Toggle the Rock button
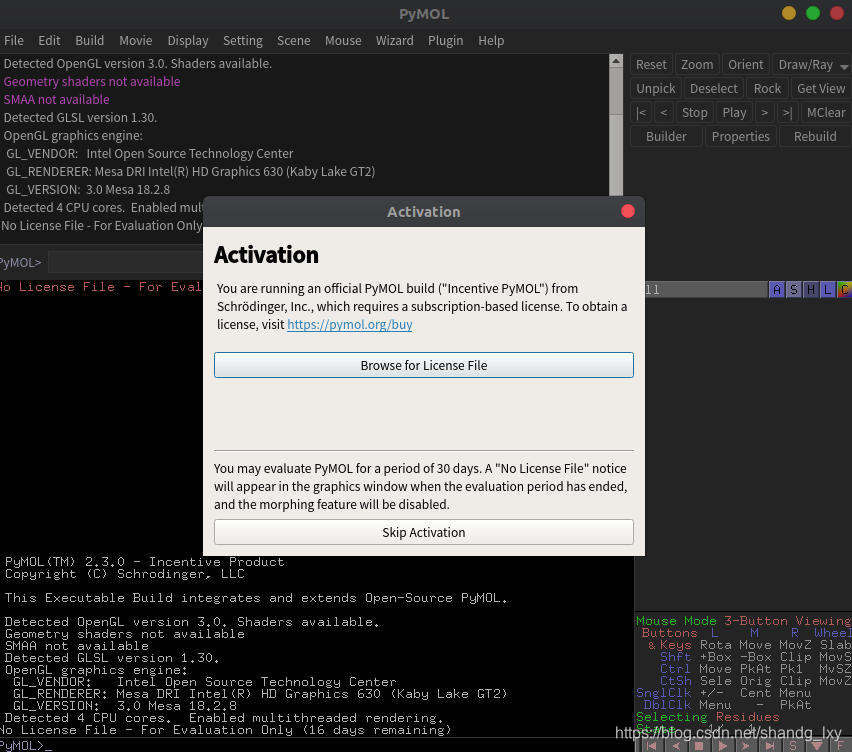852x752 pixels. click(x=767, y=89)
